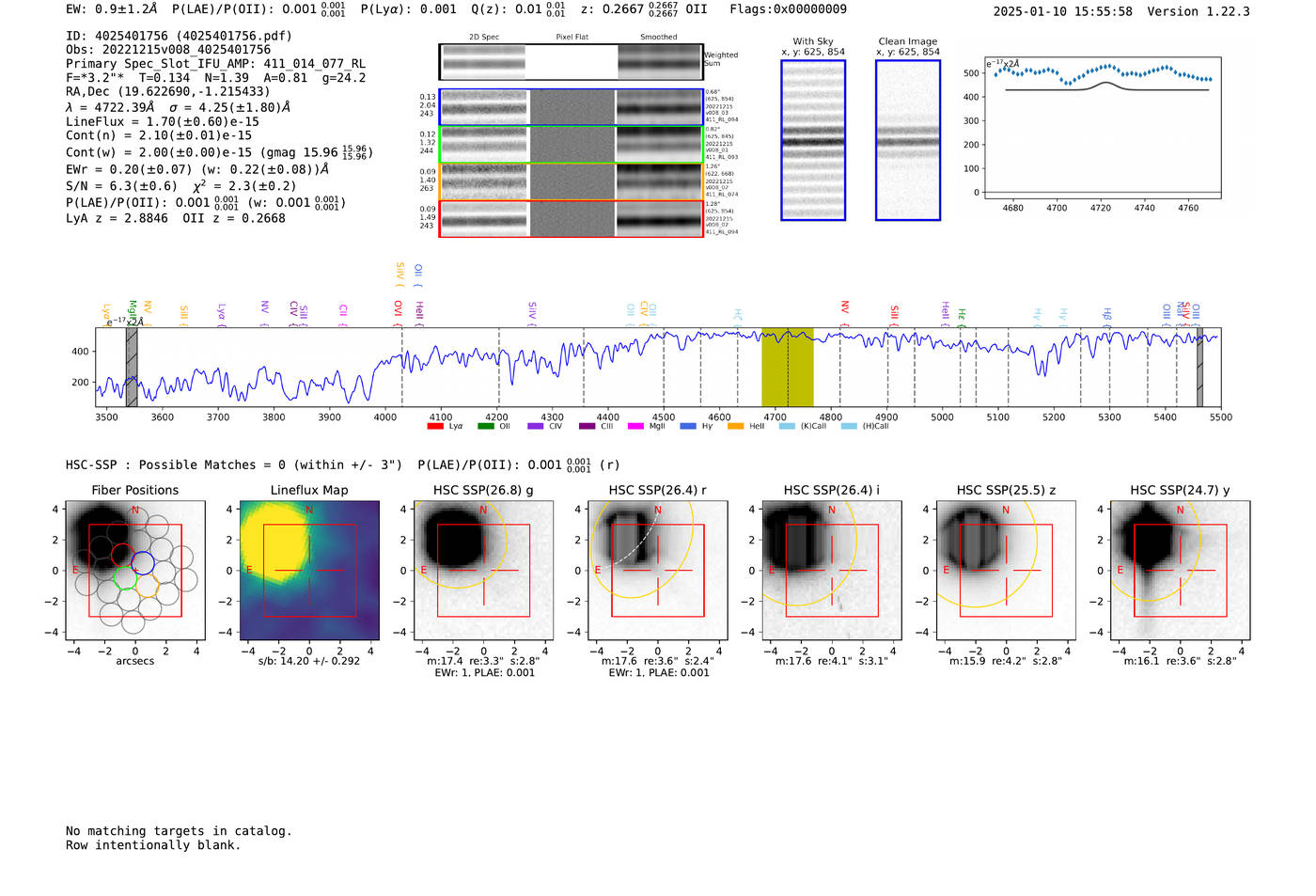The image size is (1316, 896).
Task: Click the Obs: 20221215v008_4025401756 text
Action: pyautogui.click(x=168, y=50)
